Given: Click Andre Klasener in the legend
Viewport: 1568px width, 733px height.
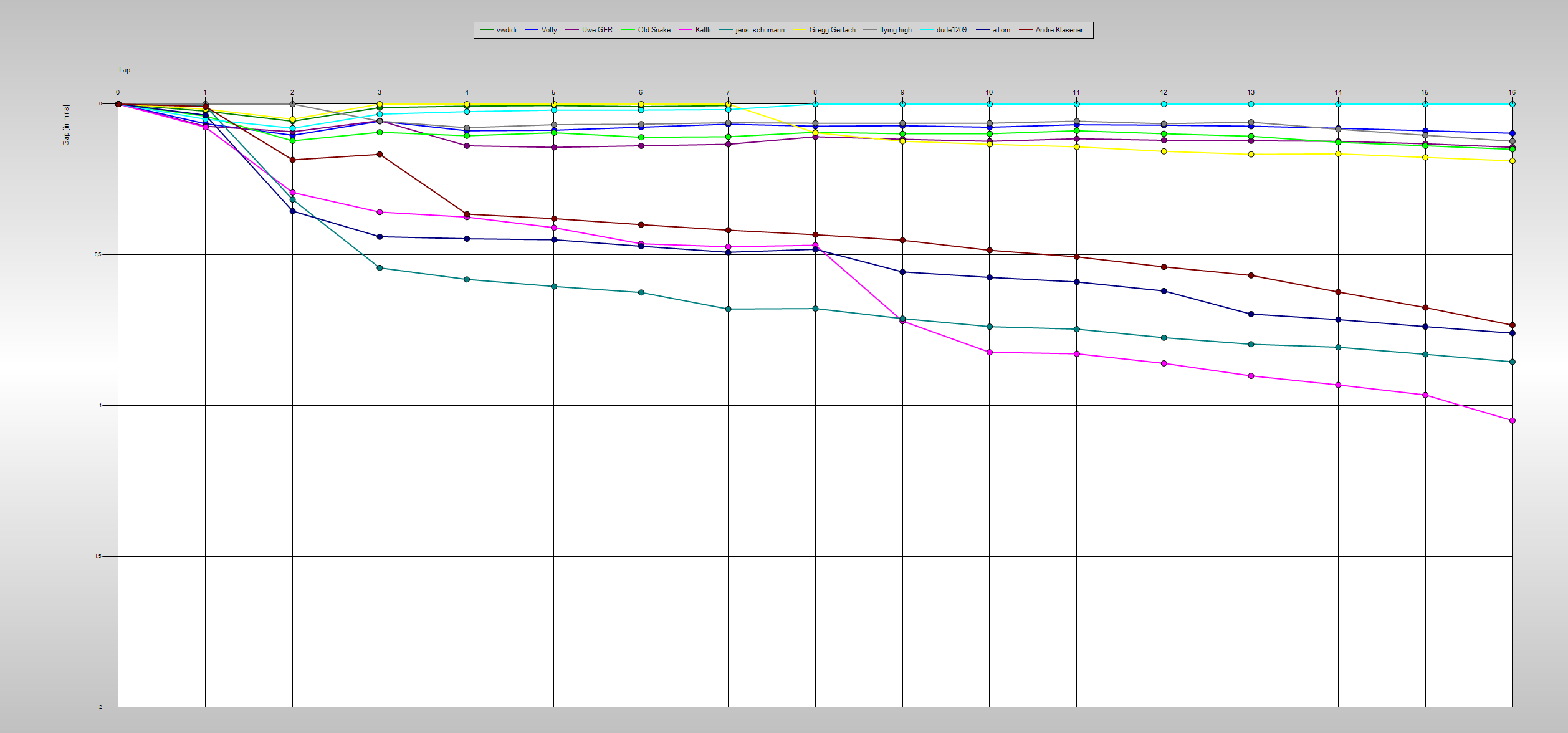Looking at the screenshot, I should 1051,30.
